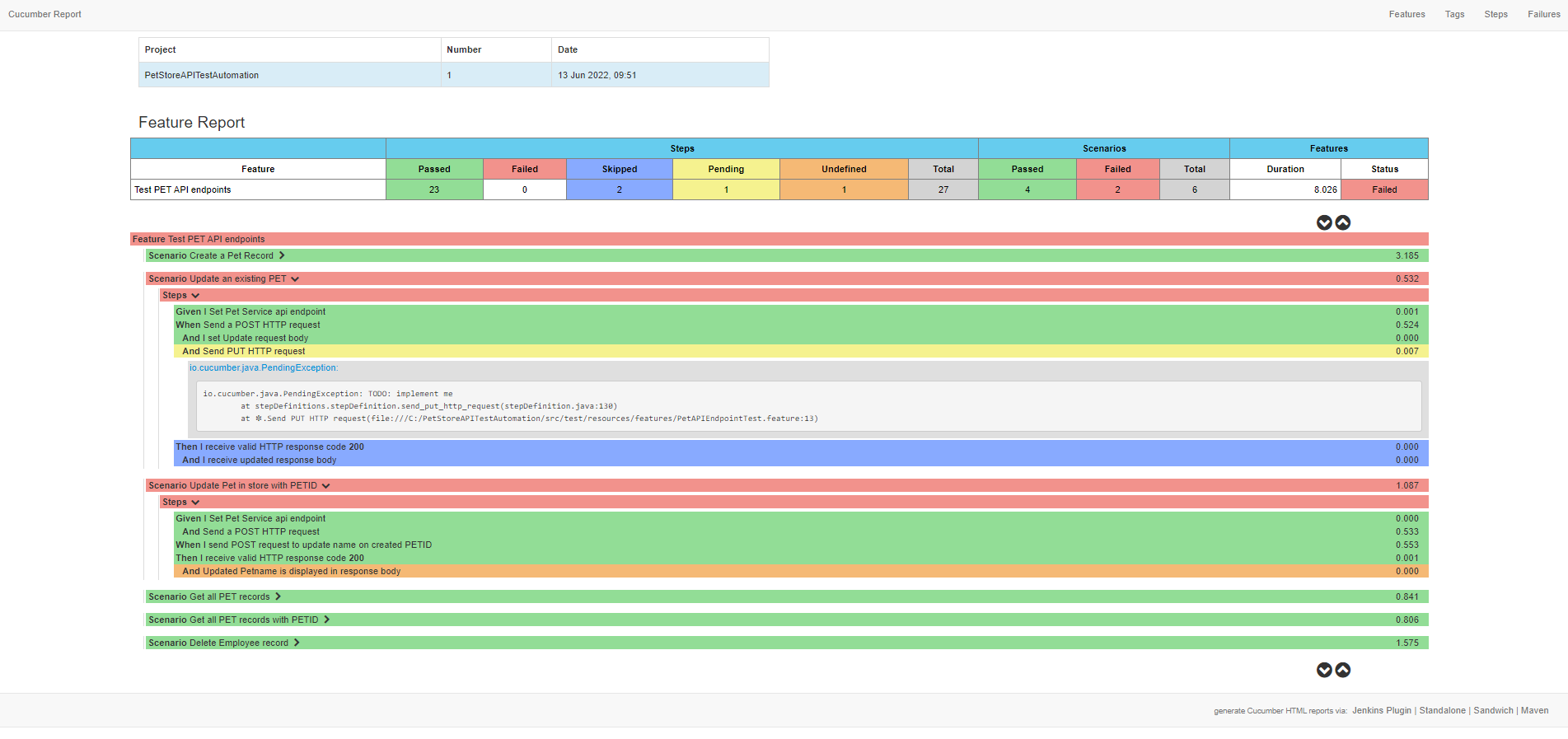Sort by Steps Failed column header
Image resolution: width=1568 pixels, height=739 pixels.
coord(525,169)
